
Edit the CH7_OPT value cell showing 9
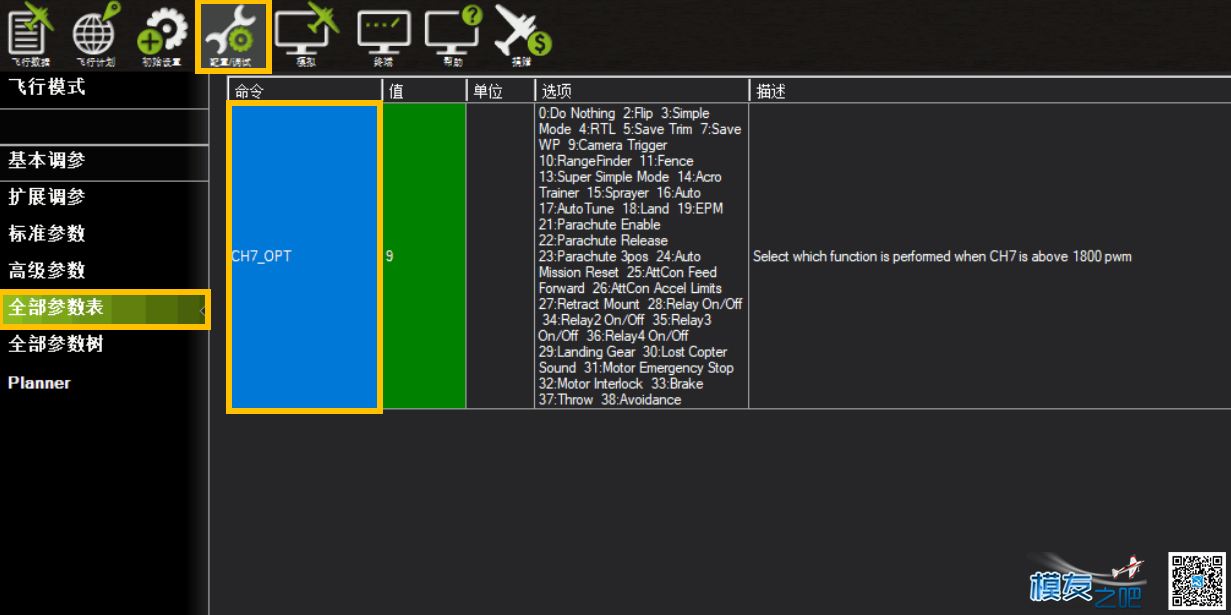click(424, 256)
